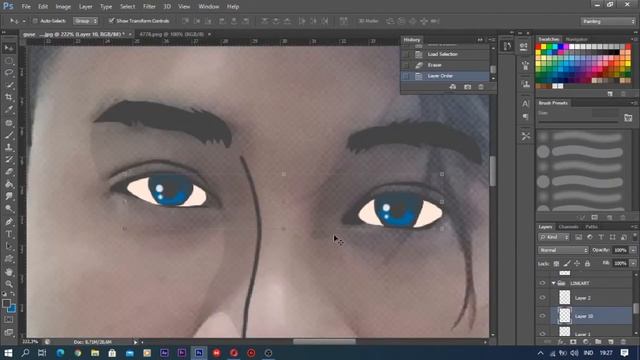Select the Smudge tool
Image resolution: width=640 pixels, height=360 pixels.
[x=9, y=196]
